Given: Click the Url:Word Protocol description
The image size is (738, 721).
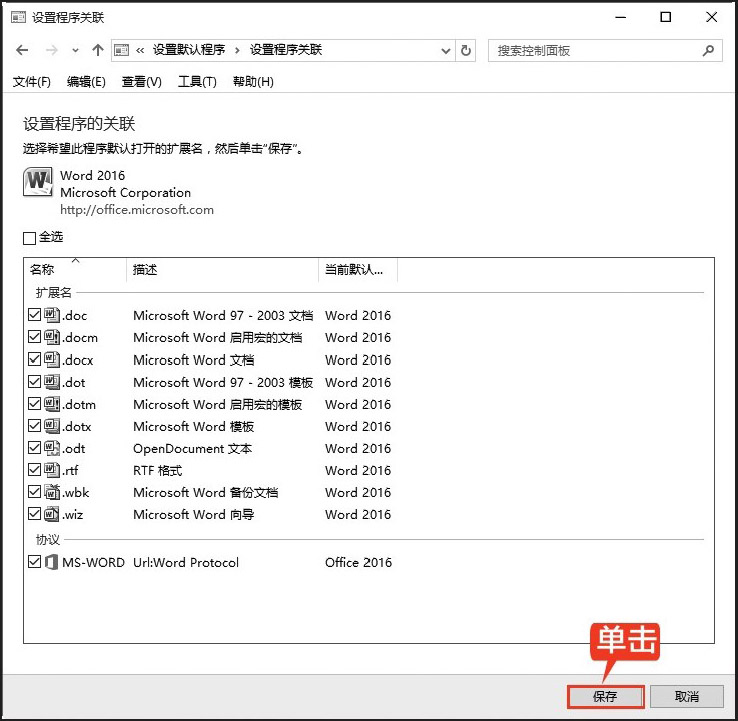Looking at the screenshot, I should coord(186,562).
